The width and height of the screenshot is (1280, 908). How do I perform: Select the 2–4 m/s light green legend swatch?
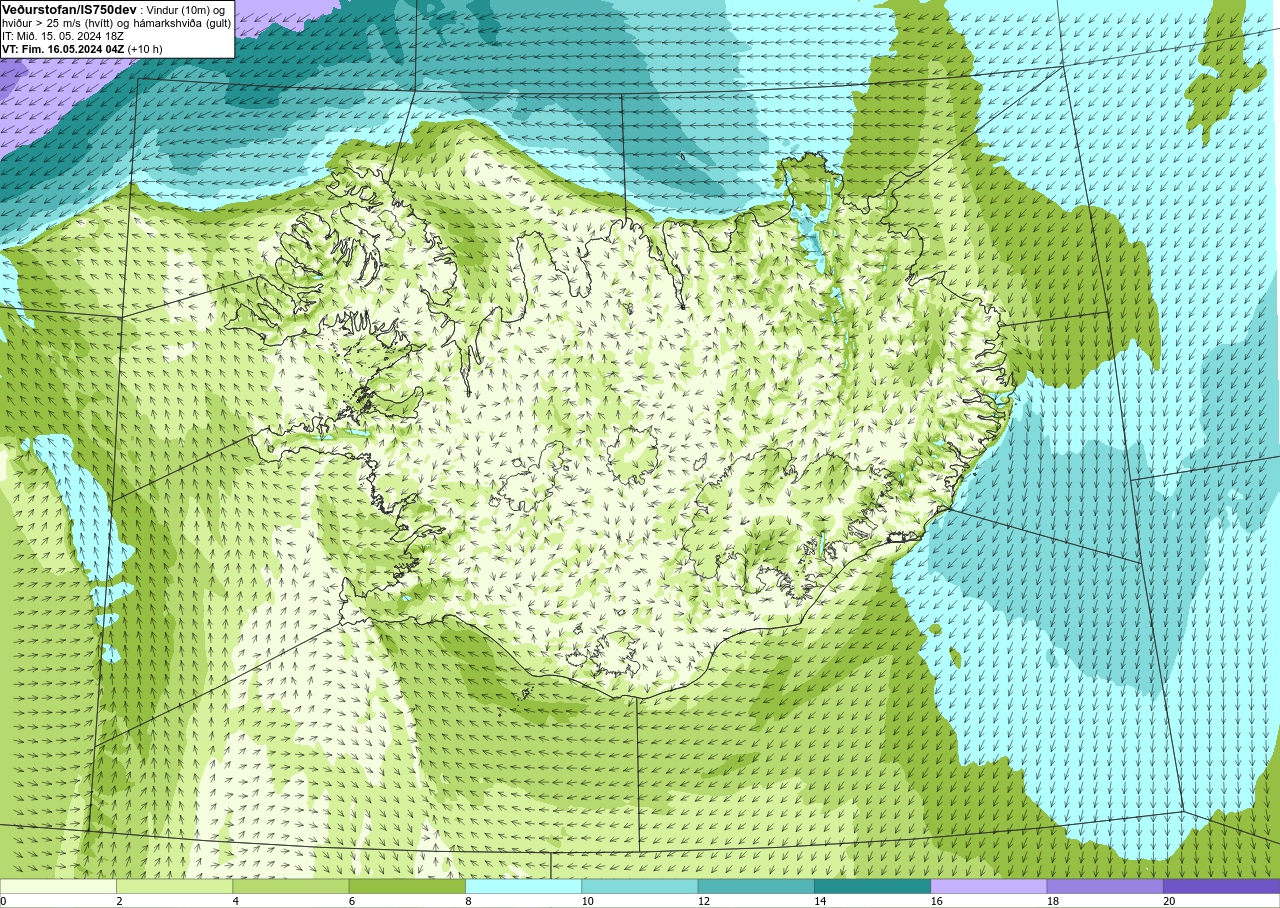[174, 886]
